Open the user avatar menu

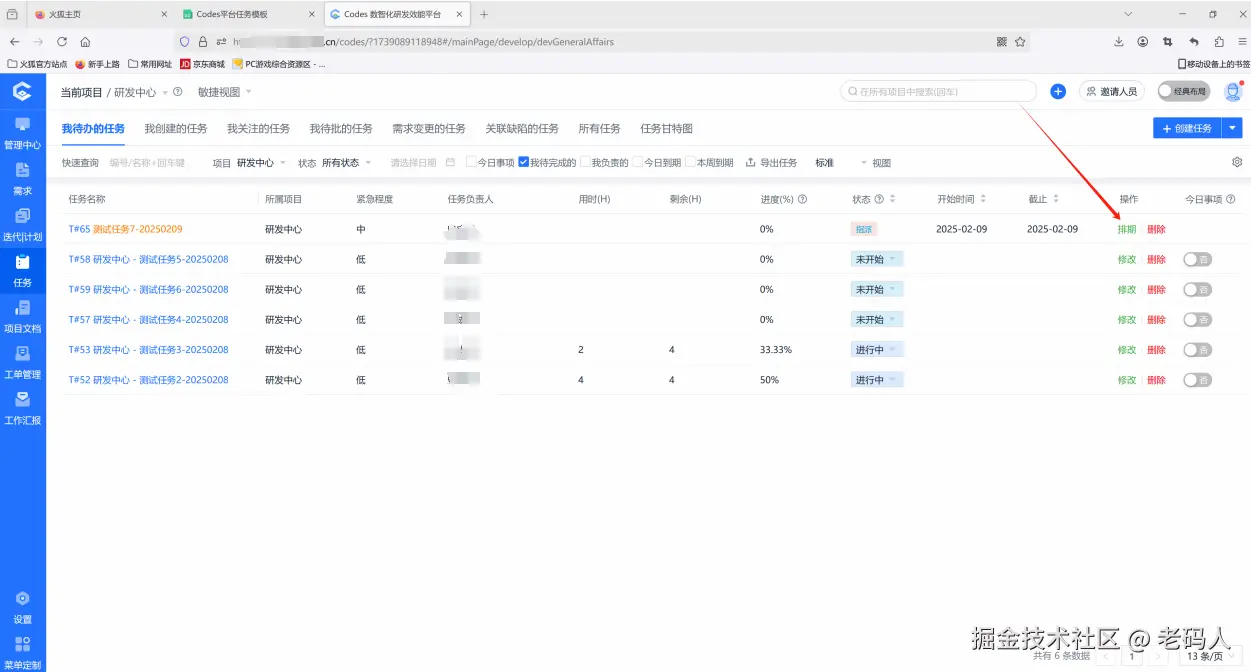pyautogui.click(x=1232, y=91)
